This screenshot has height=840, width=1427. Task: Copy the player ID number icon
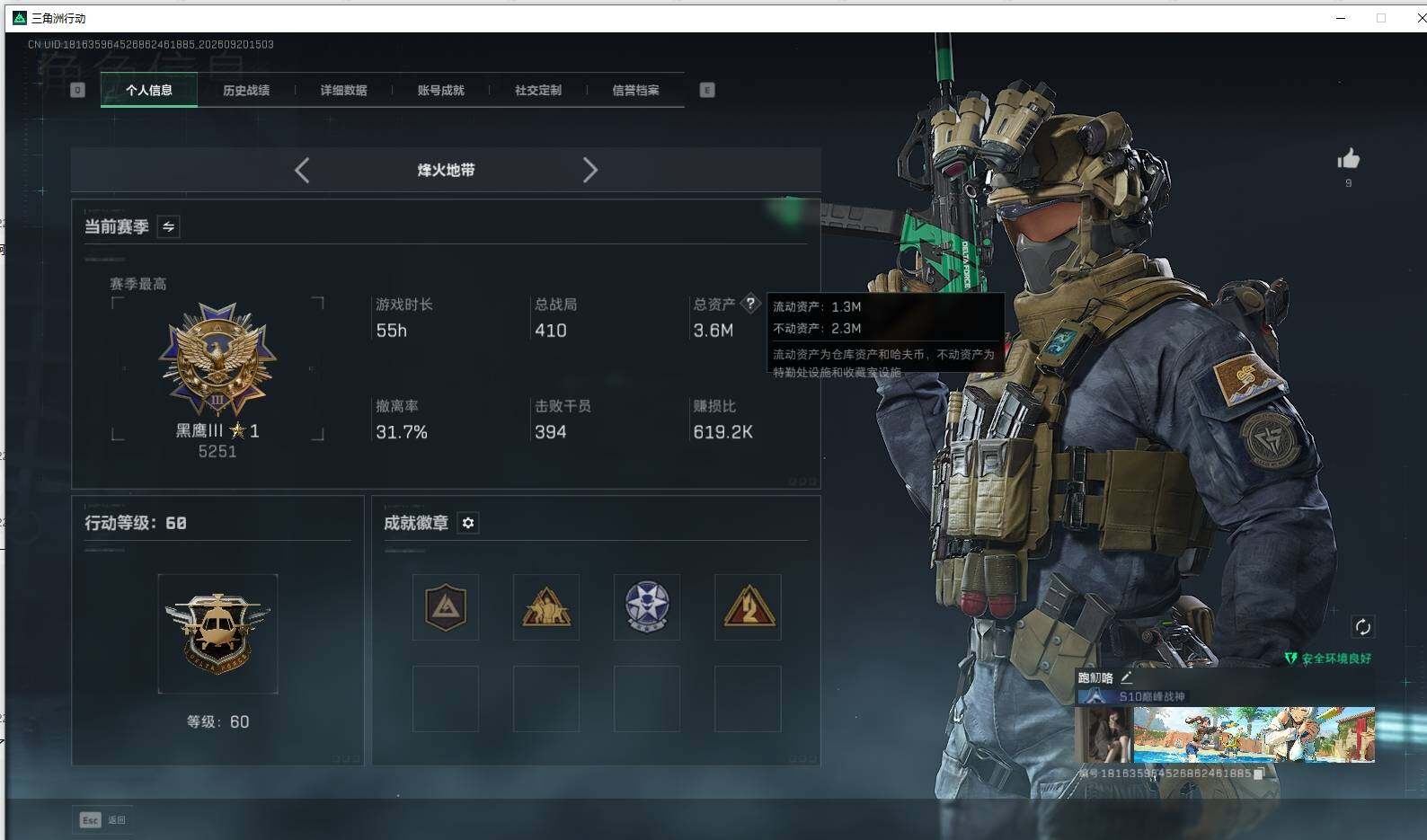pyautogui.click(x=1259, y=773)
